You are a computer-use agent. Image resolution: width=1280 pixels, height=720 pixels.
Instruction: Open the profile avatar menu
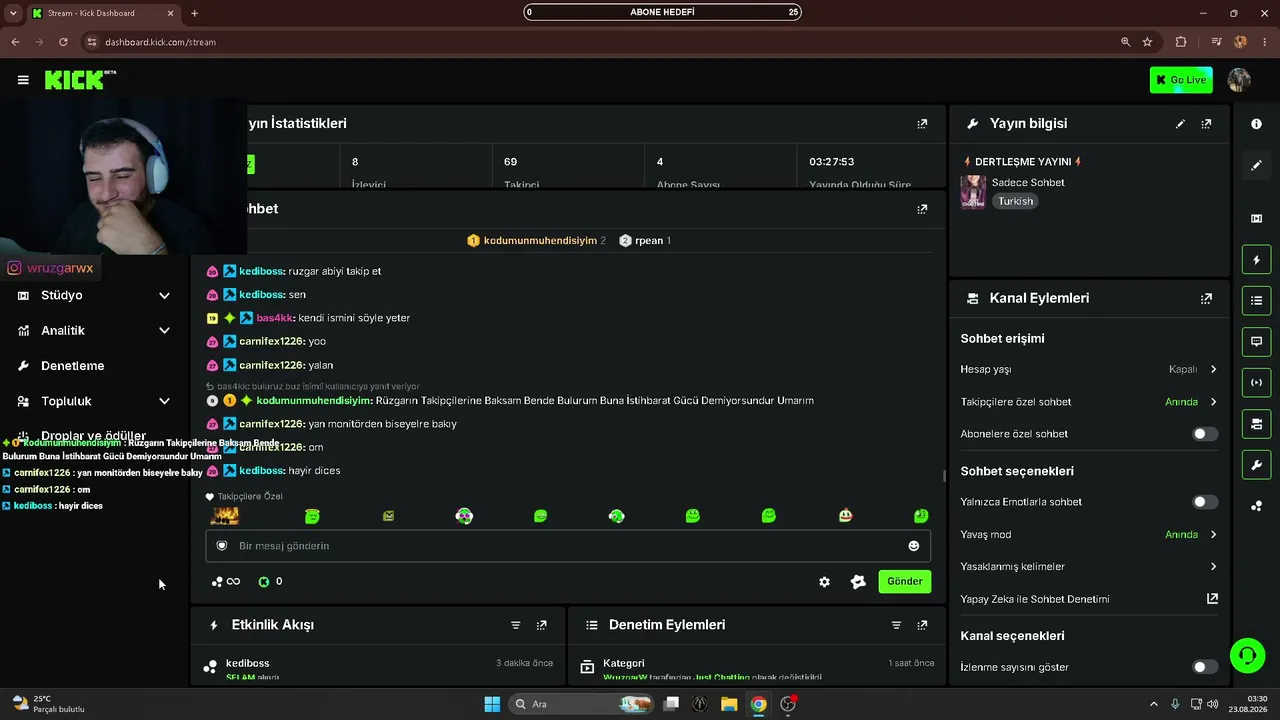click(x=1239, y=80)
